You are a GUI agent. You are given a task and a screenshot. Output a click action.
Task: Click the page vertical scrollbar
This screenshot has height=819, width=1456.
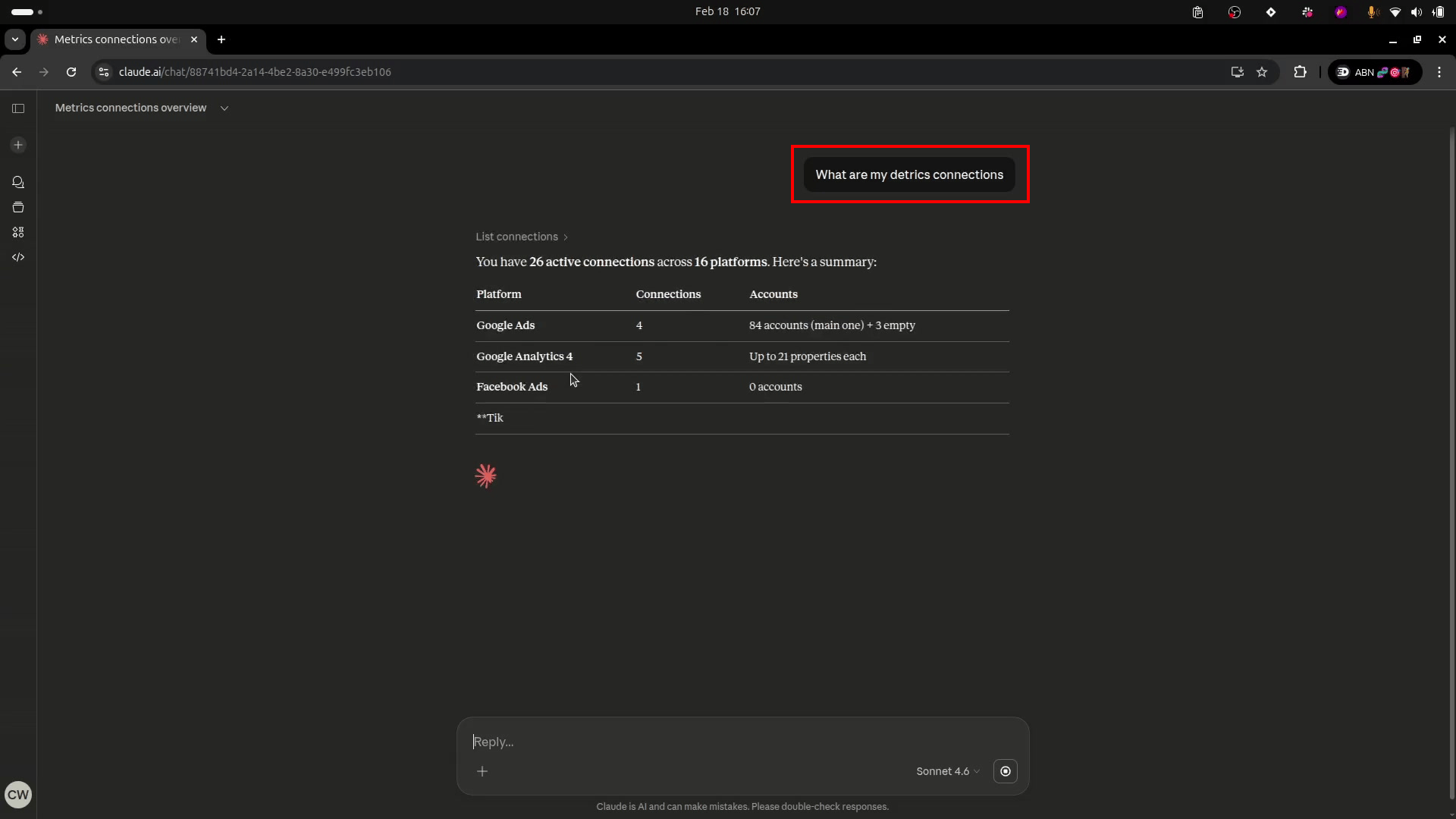click(1451, 463)
